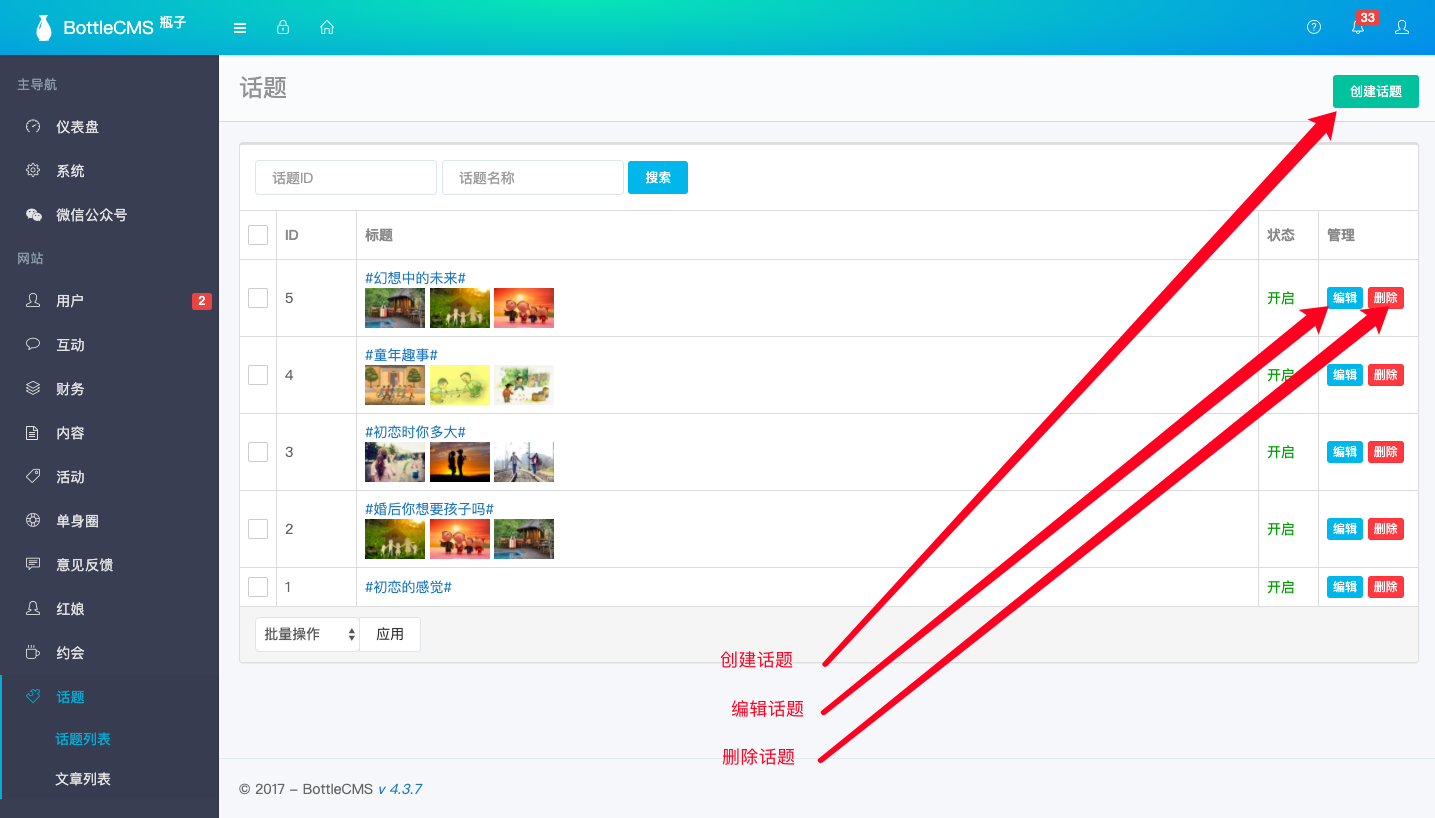Click the 活动 tag icon in the sidebar
1435x818 pixels.
(x=33, y=477)
